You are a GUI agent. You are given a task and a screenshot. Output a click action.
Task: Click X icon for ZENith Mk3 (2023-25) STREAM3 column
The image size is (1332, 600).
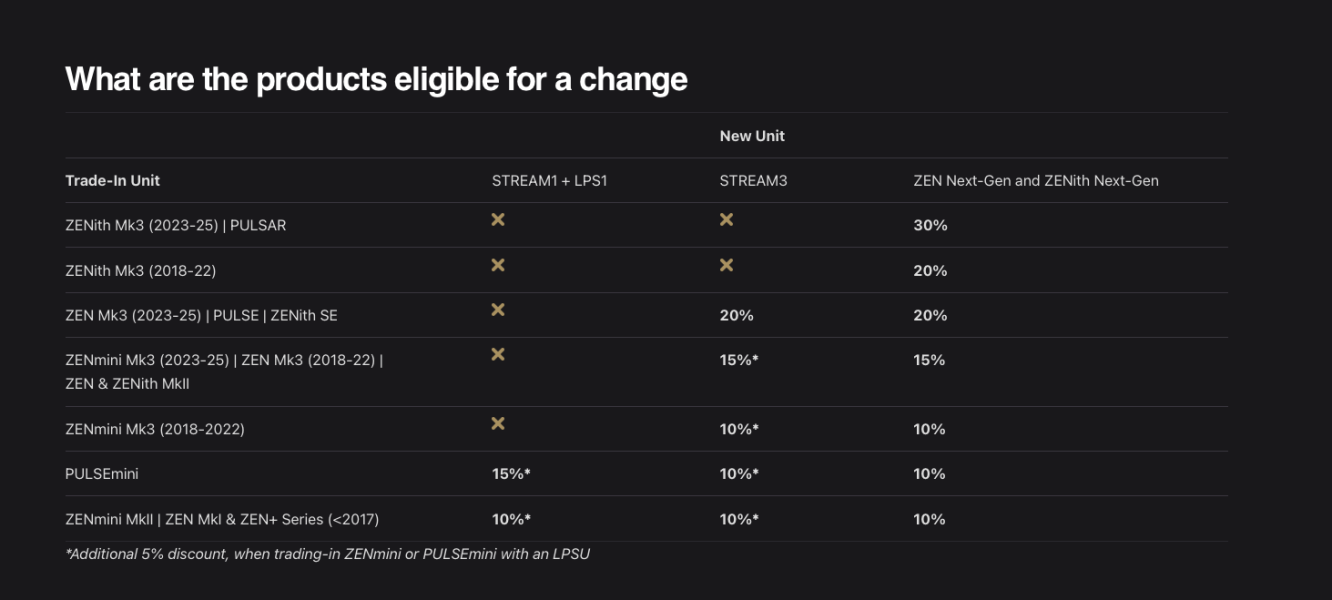[727, 219]
